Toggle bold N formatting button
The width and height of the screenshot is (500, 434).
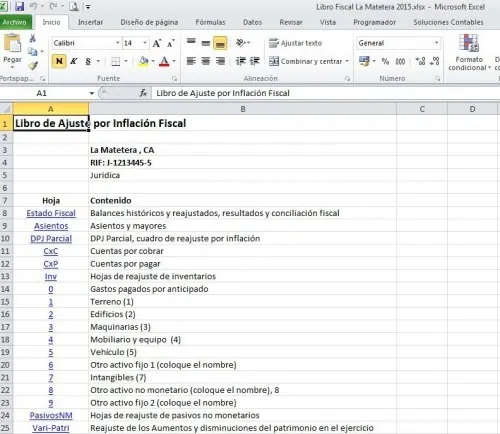tap(59, 61)
